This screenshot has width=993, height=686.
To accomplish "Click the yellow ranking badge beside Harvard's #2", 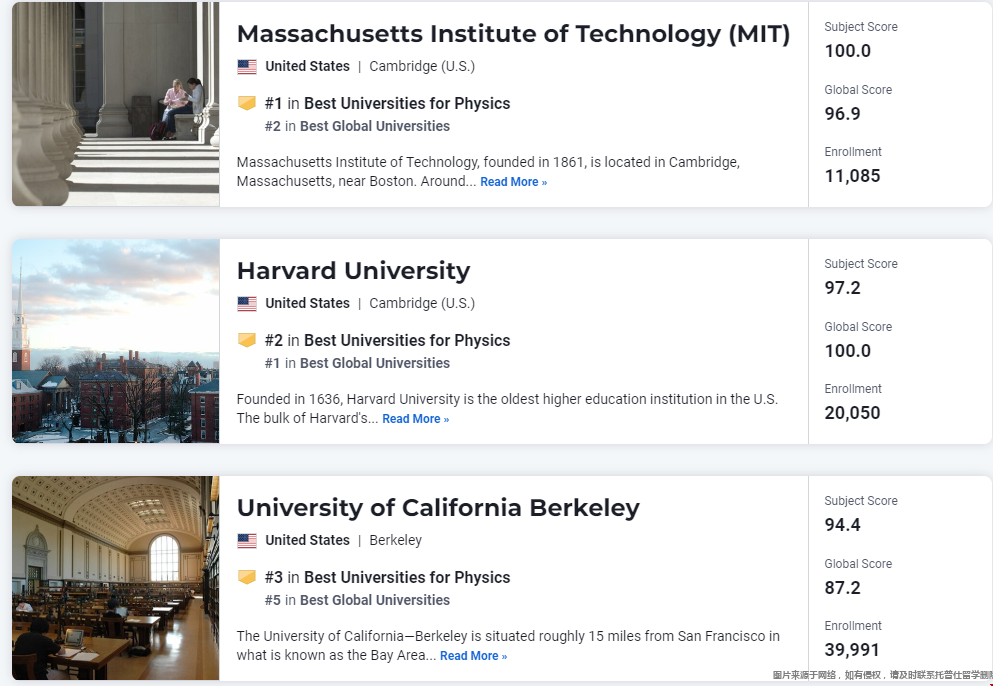I will (247, 340).
